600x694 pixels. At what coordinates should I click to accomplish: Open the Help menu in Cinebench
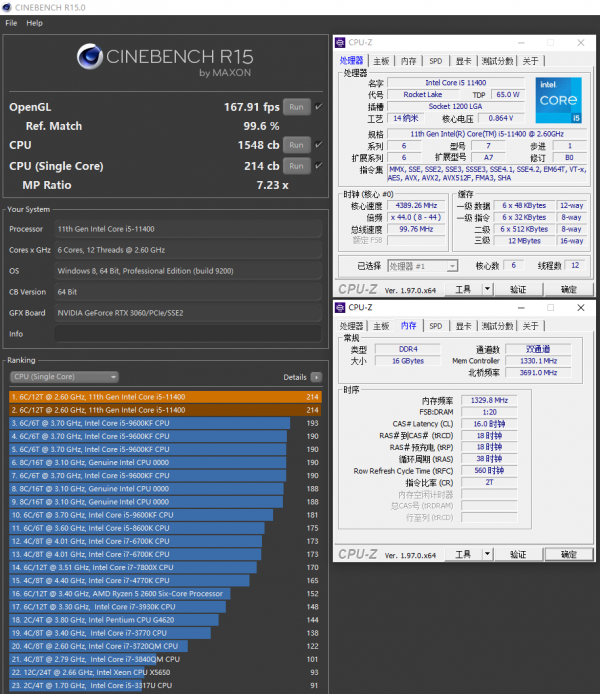(34, 23)
